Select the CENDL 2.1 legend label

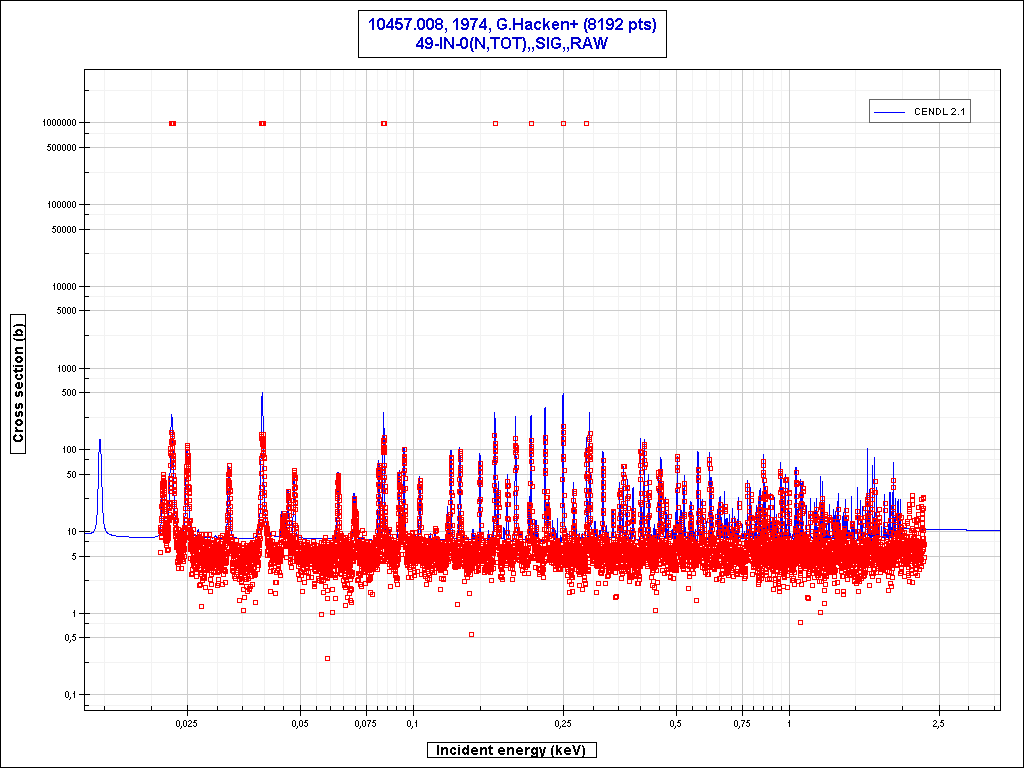[940, 112]
